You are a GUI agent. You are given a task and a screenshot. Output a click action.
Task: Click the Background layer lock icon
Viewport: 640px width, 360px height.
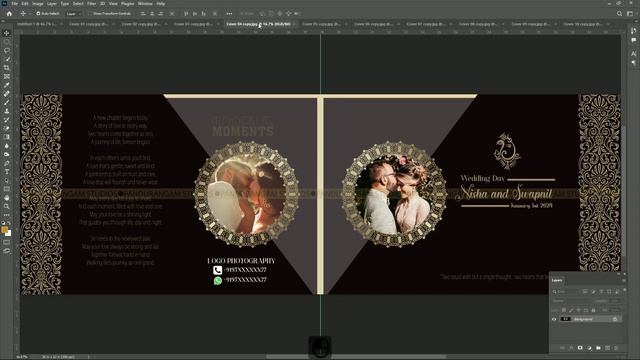coord(615,319)
